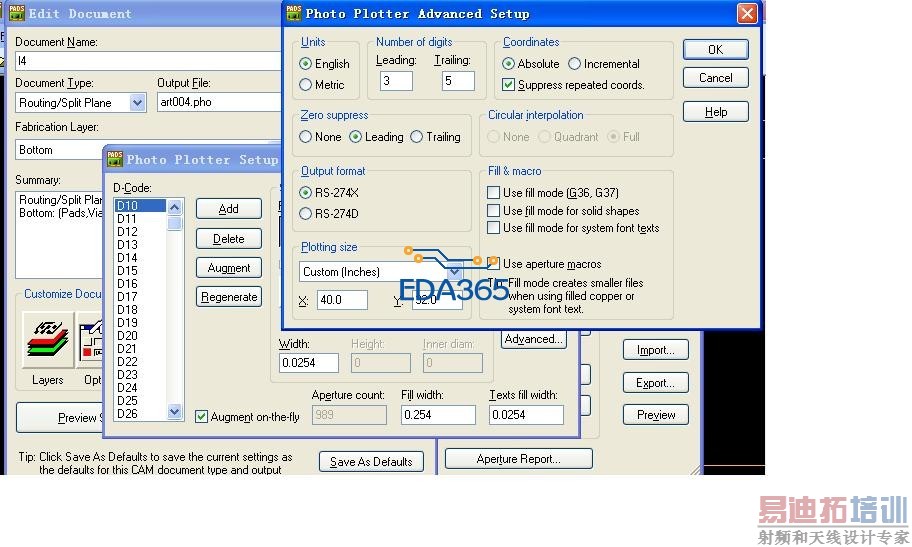Click the Delete D-Code button
912x547 pixels.
pyautogui.click(x=229, y=239)
